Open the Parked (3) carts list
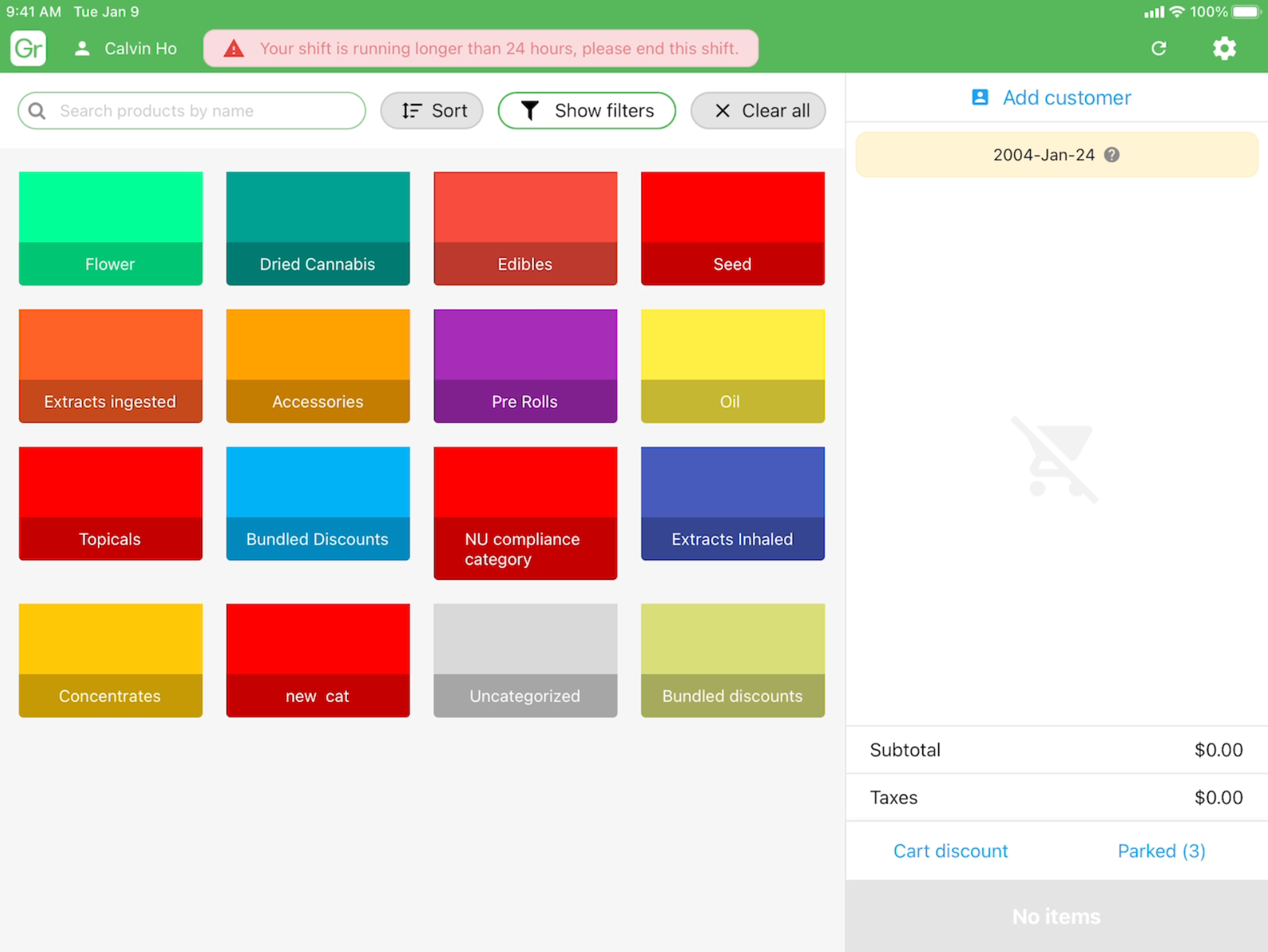 point(1161,851)
